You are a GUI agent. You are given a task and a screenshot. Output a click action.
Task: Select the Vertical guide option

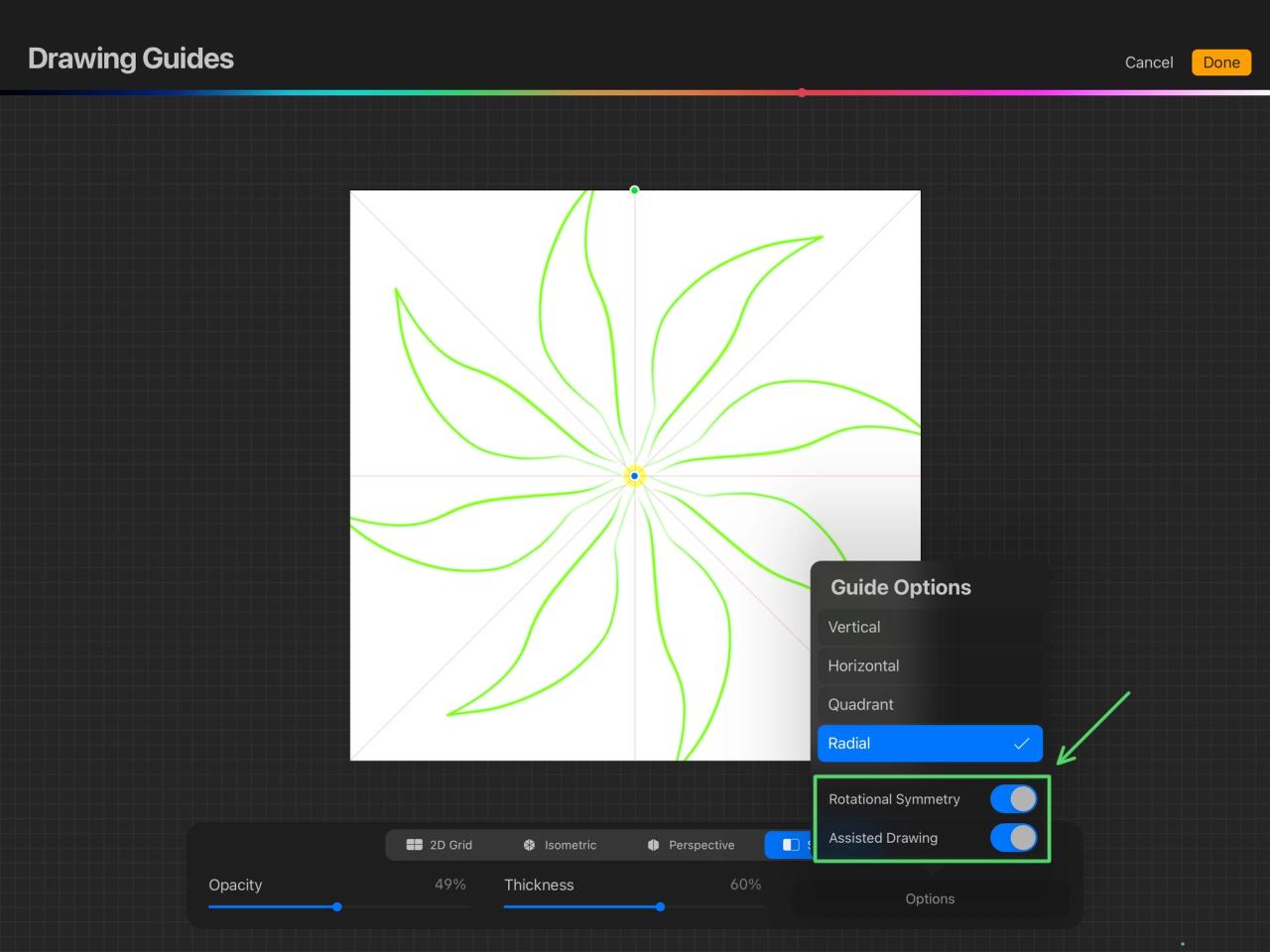[x=893, y=627]
